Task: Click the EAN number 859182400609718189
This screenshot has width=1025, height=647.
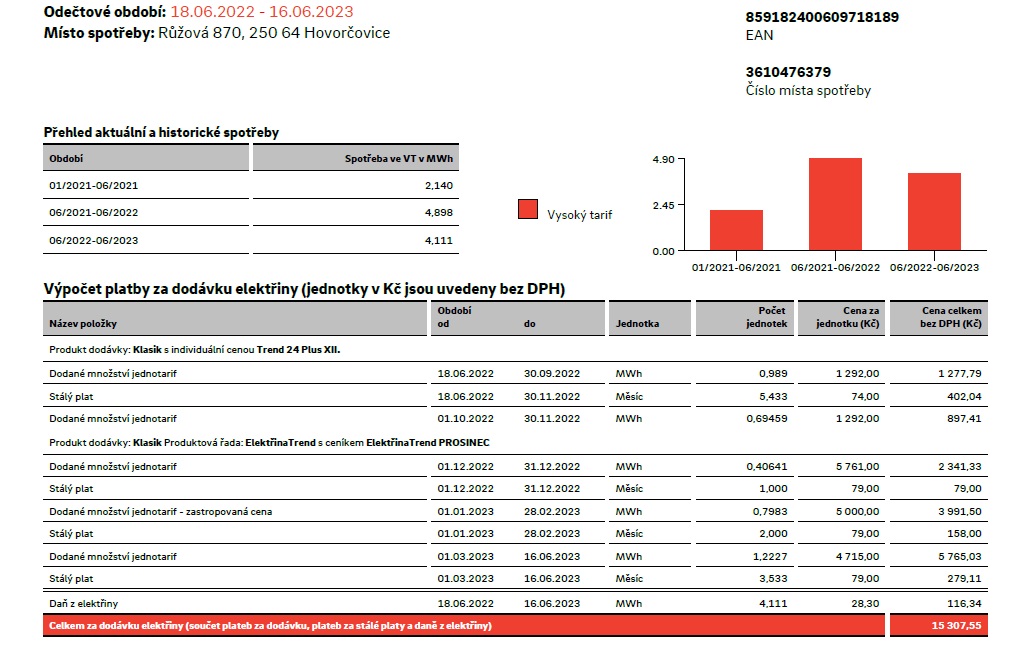Action: tap(822, 17)
